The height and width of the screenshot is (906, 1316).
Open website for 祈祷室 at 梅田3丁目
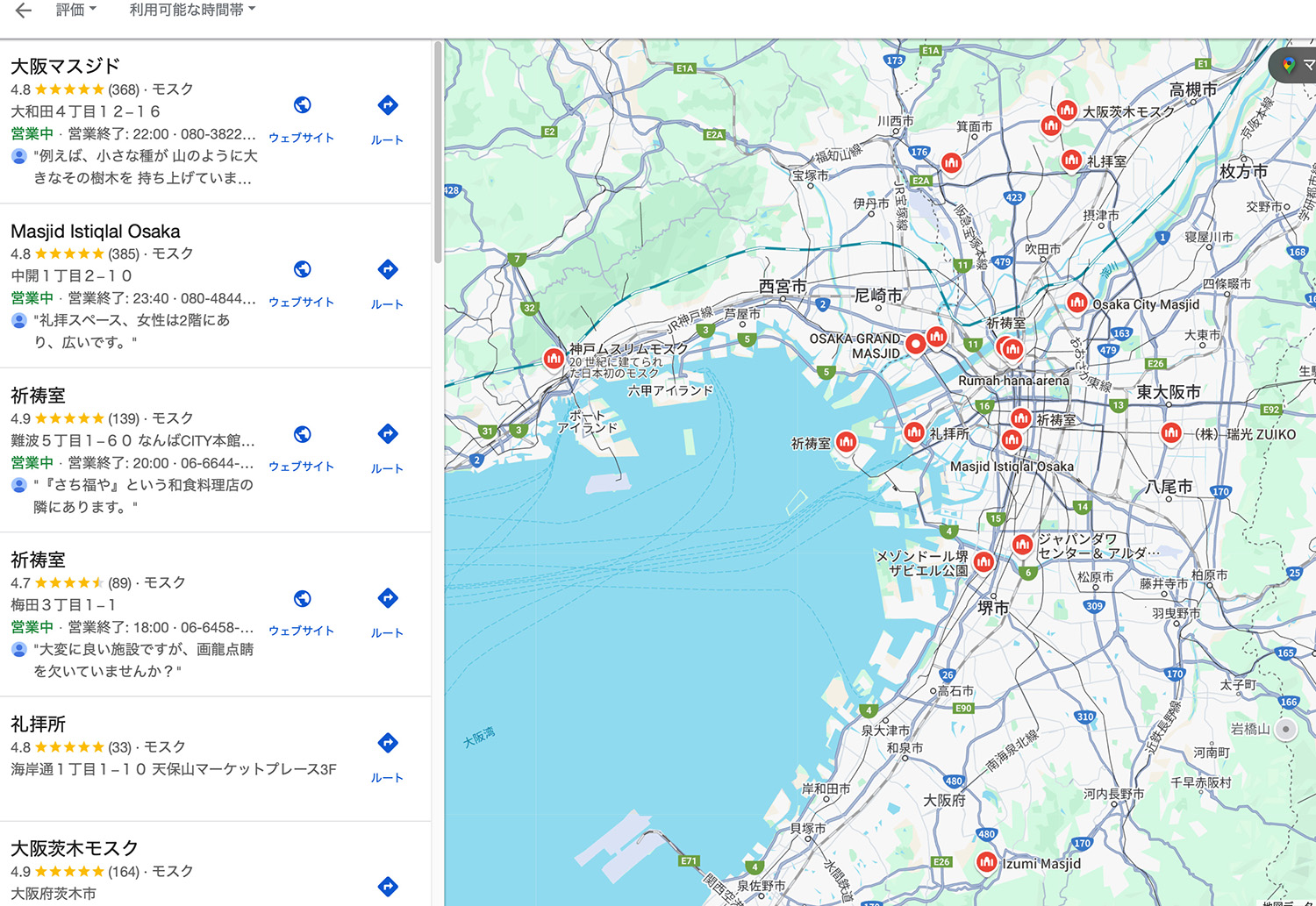(302, 611)
